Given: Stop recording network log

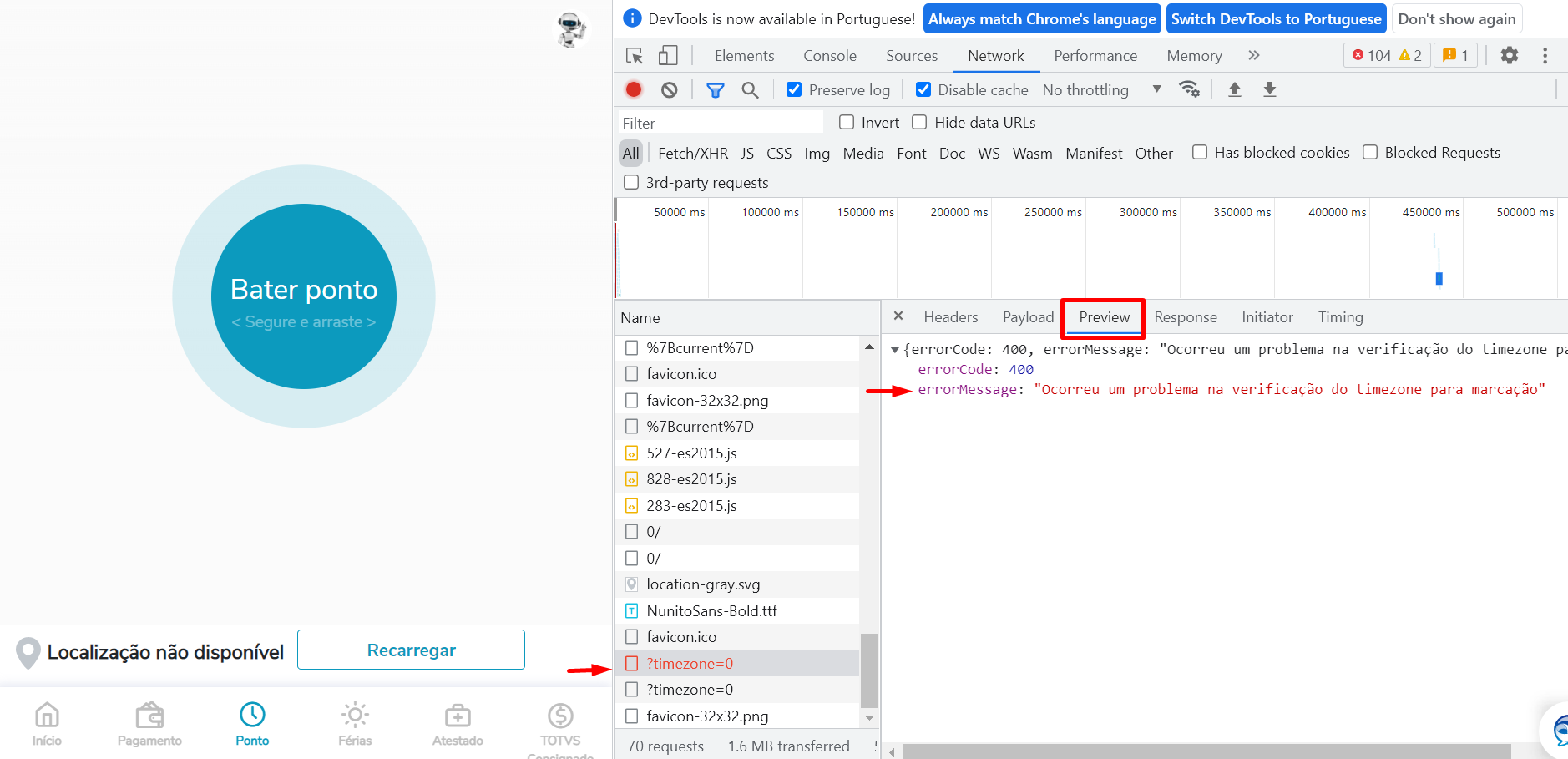Looking at the screenshot, I should [634, 89].
